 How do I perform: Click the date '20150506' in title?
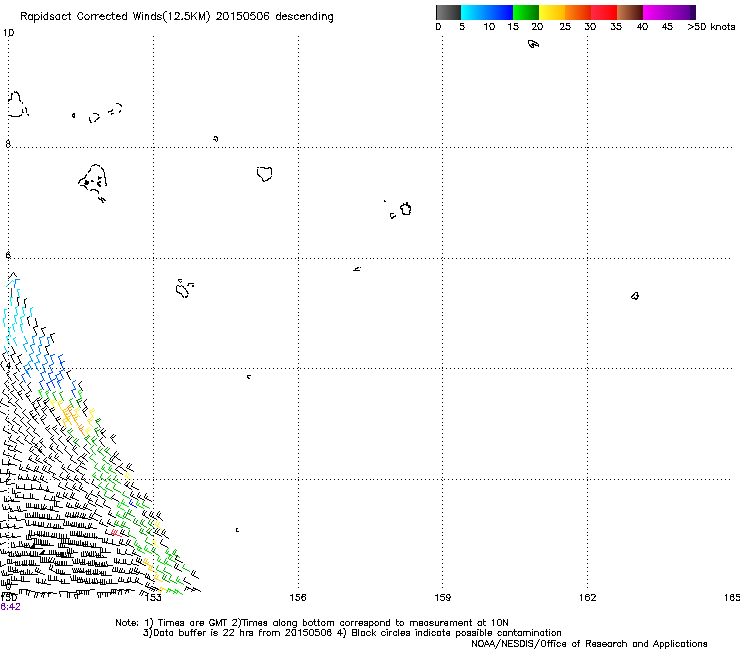point(242,16)
